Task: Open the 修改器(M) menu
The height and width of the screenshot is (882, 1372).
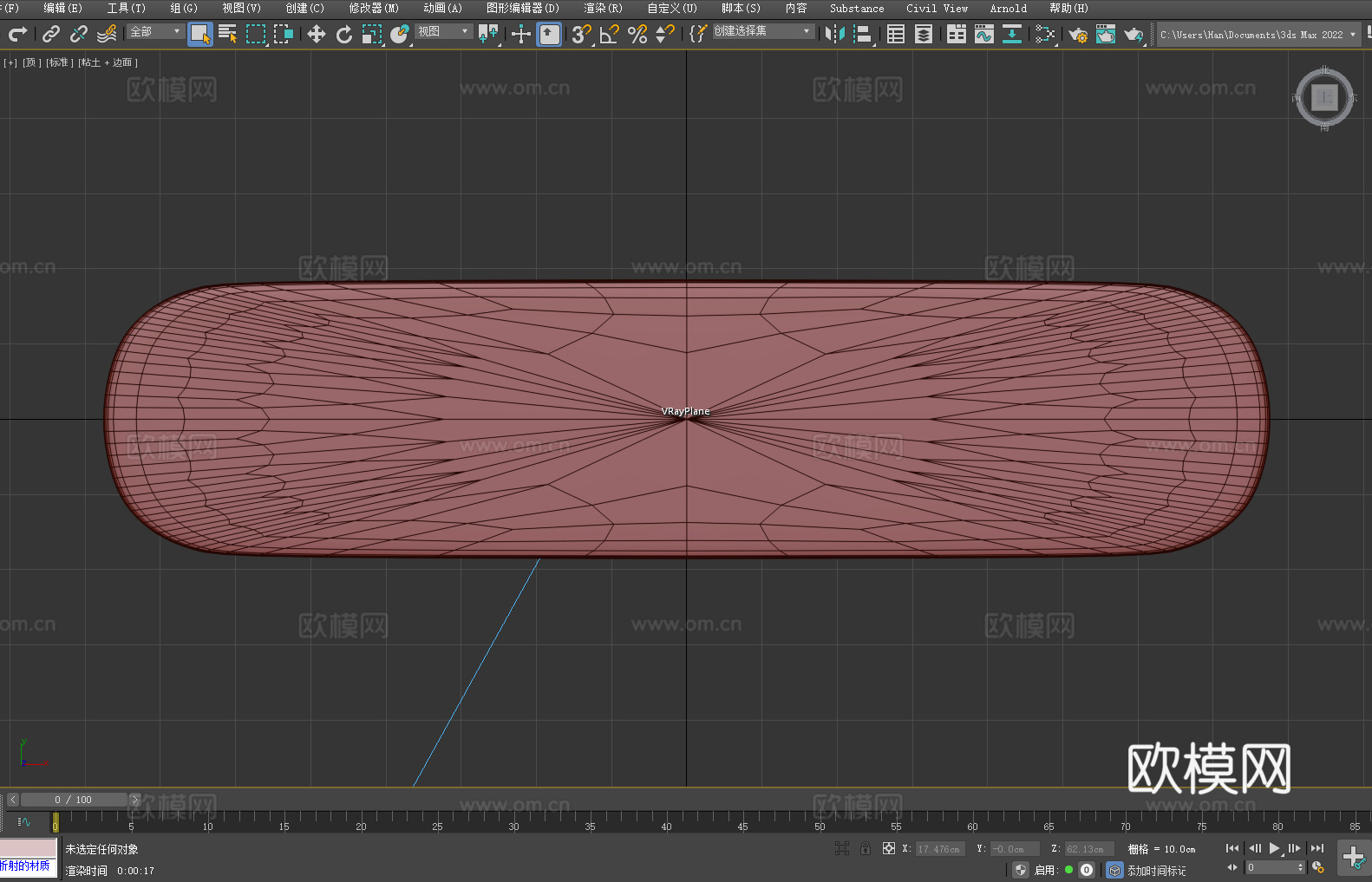Action: (x=374, y=8)
